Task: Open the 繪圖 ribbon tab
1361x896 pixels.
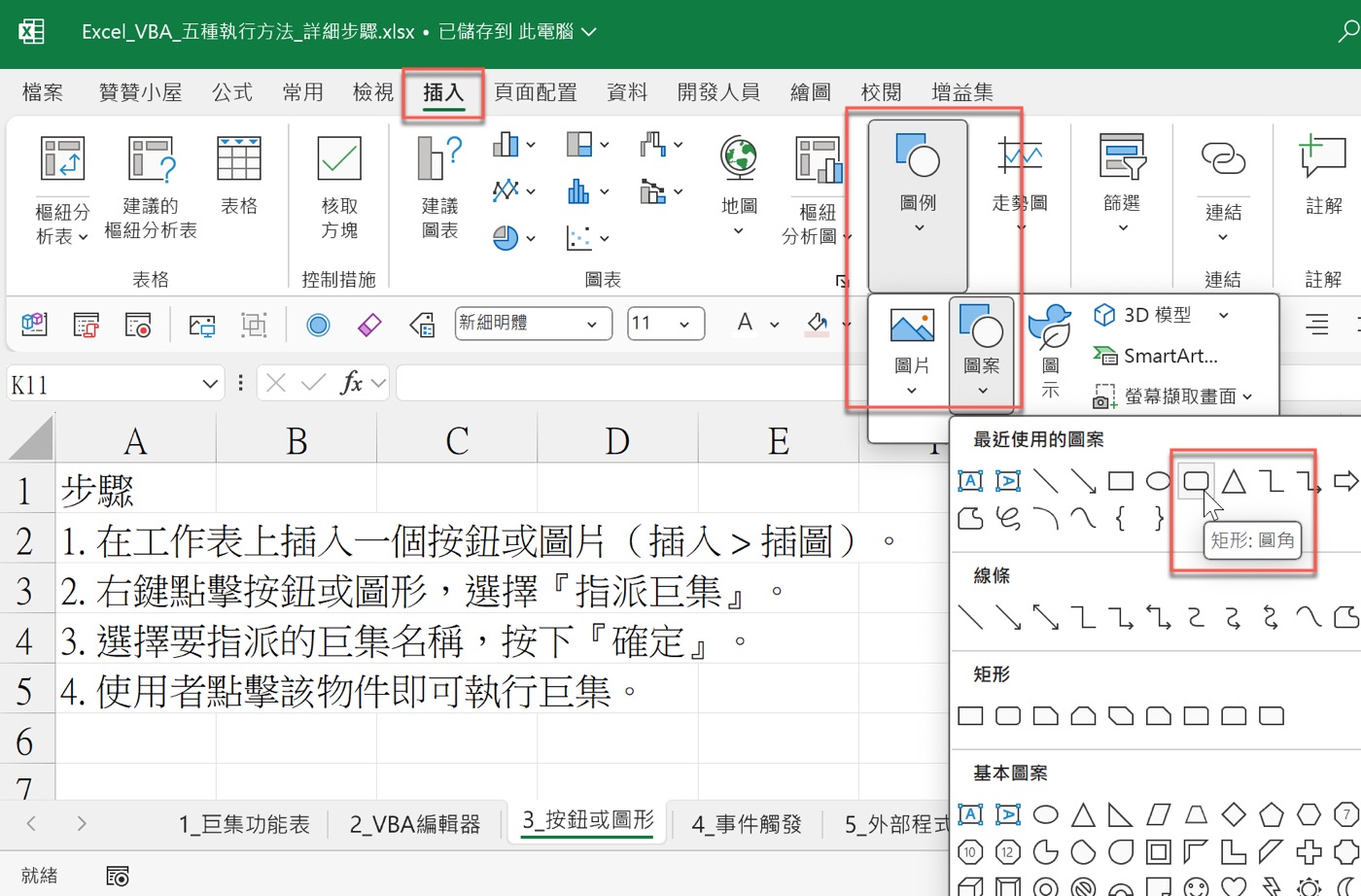Action: [x=811, y=92]
